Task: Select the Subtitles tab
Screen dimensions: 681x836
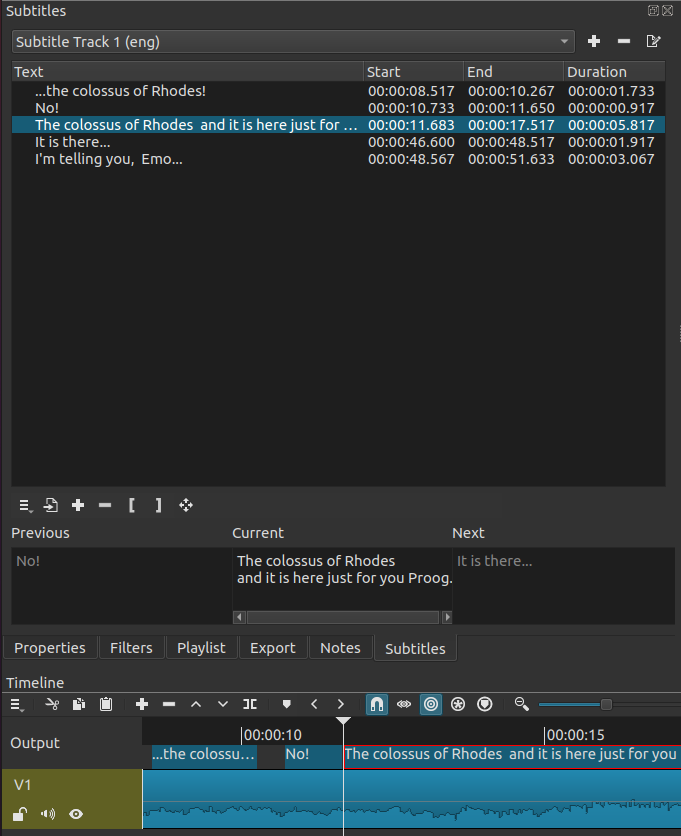Action: (415, 648)
